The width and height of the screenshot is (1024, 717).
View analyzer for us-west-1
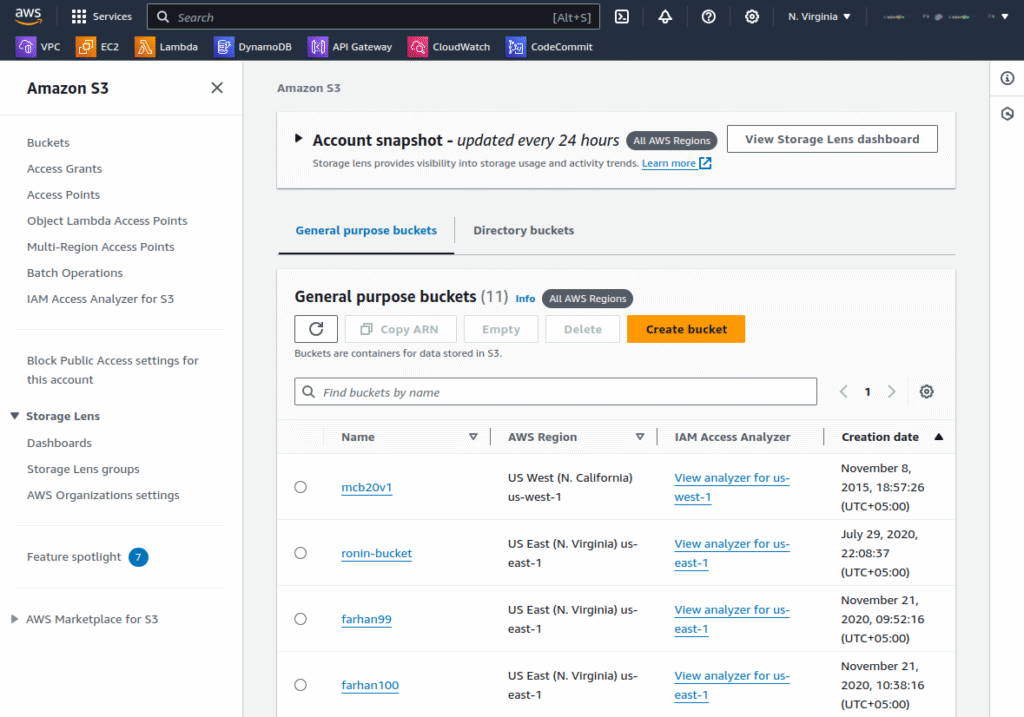(x=732, y=487)
